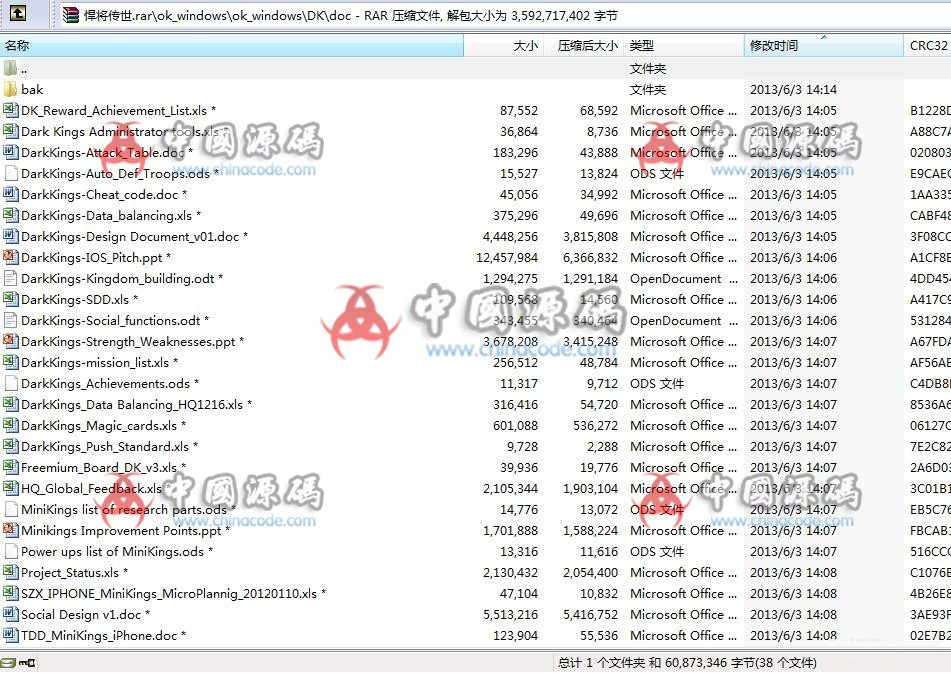951x673 pixels.
Task: Click 'ODS 文件' type in Achievements.ods row
Action: point(657,384)
